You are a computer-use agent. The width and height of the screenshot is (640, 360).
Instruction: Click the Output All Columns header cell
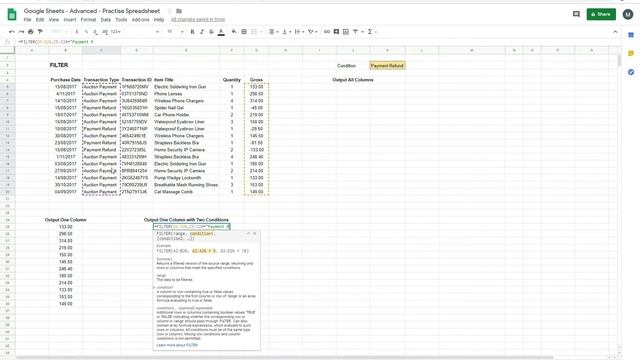point(353,80)
